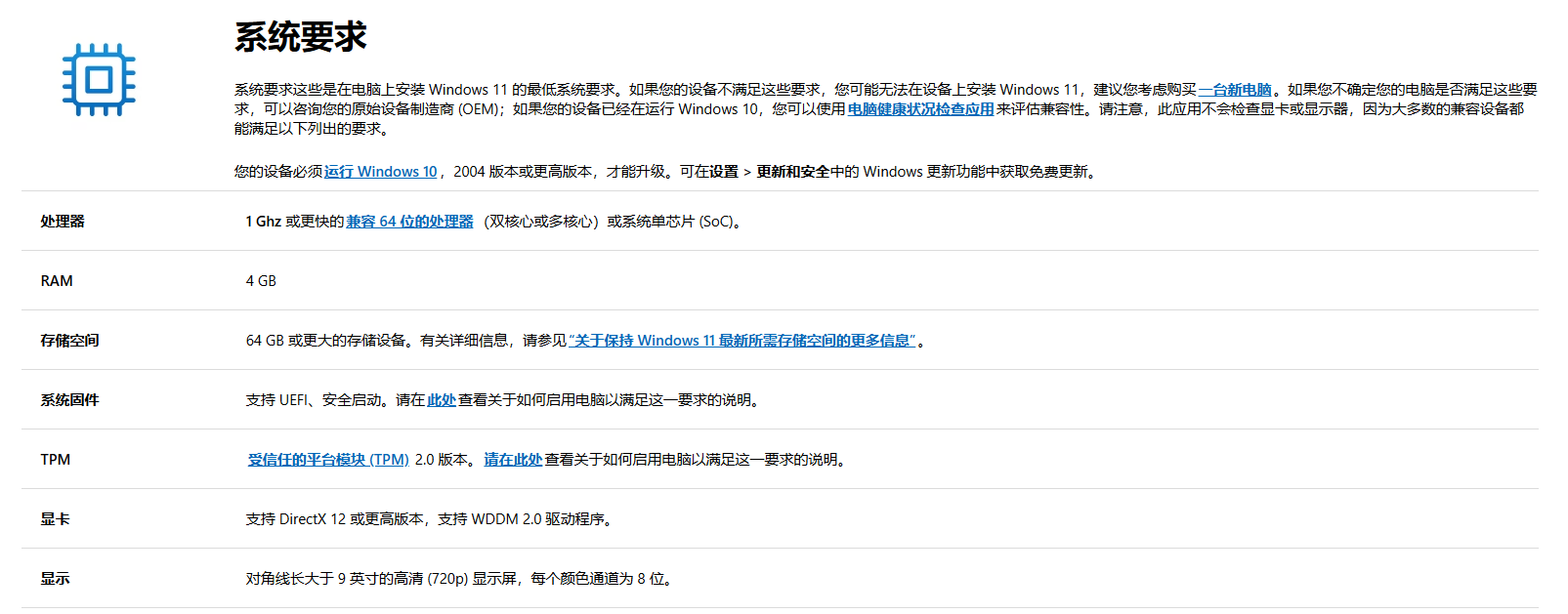Click the 存储空间 row label
The width and height of the screenshot is (1568, 614).
point(69,341)
